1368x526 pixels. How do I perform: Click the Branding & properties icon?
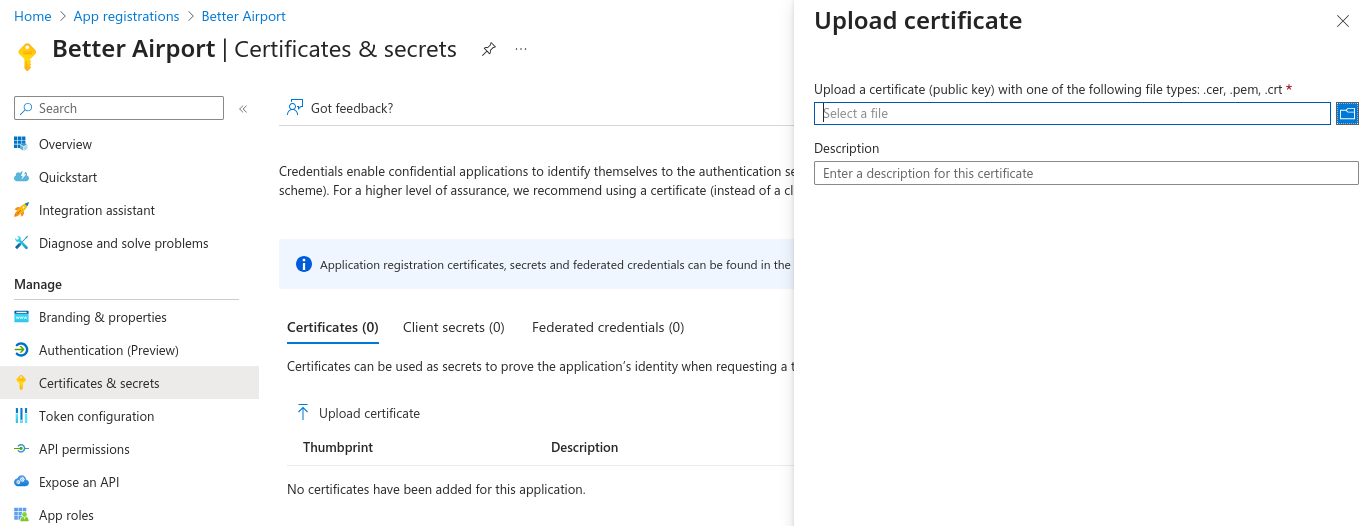point(21,317)
